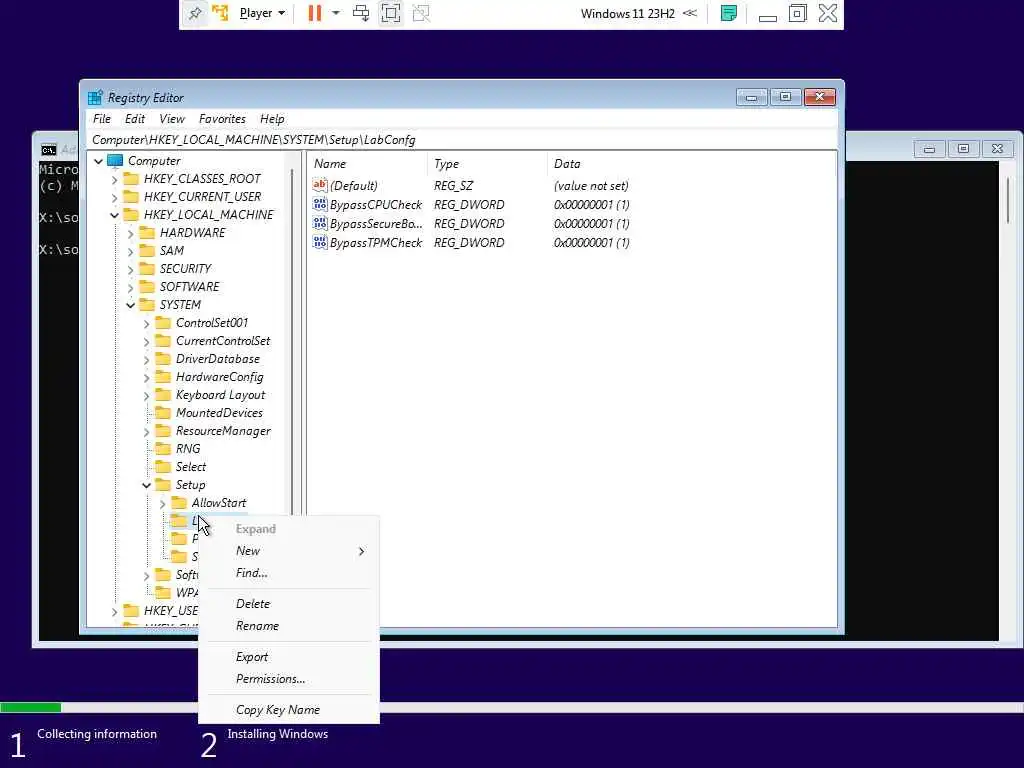Expand the HARDWARE key

(130, 233)
